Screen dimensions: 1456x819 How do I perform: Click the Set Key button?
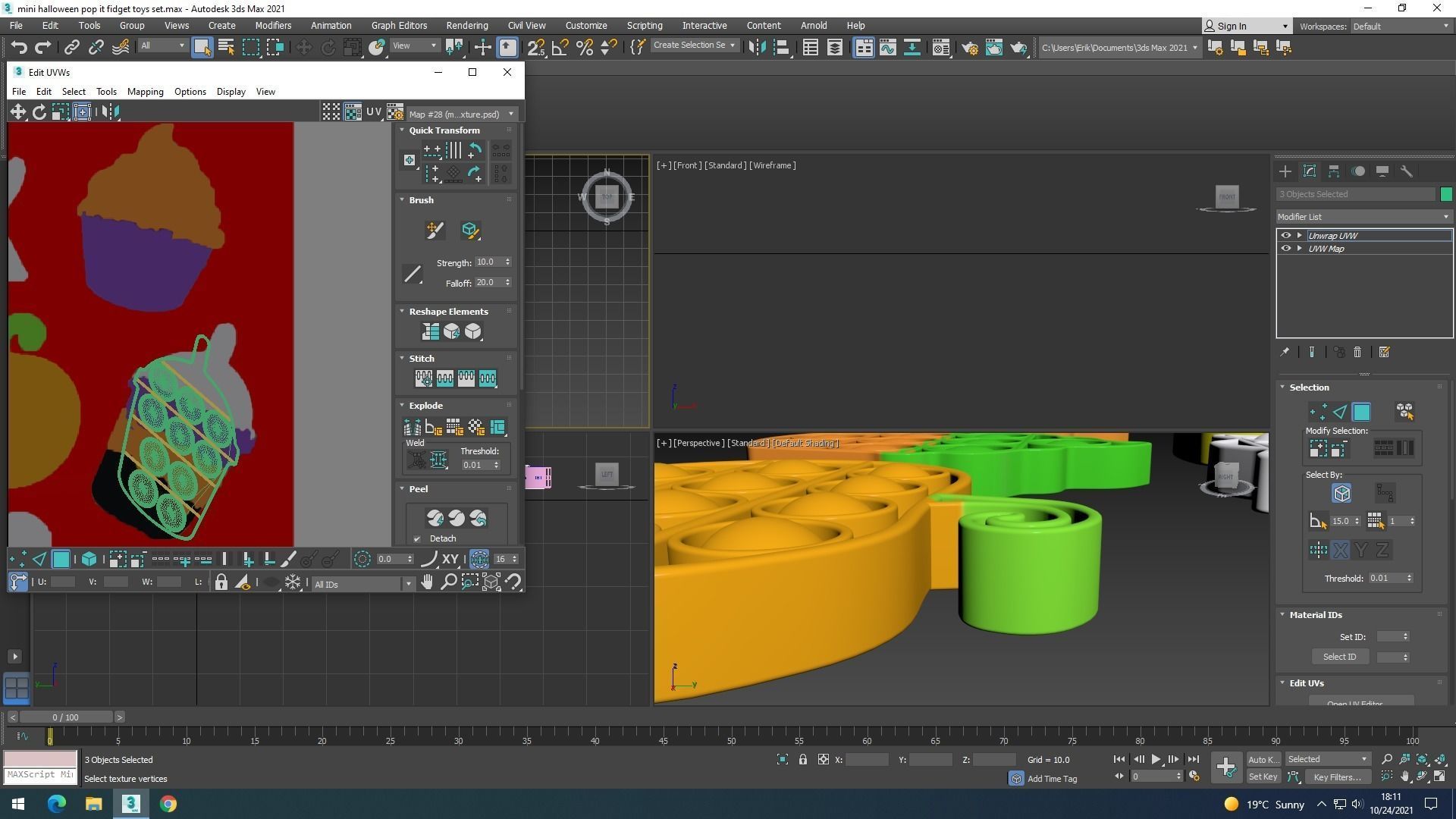[x=1263, y=777]
